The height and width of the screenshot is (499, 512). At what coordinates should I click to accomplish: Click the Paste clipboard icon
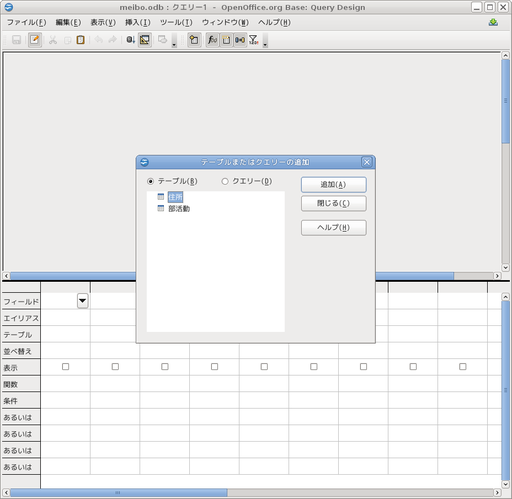coord(80,40)
